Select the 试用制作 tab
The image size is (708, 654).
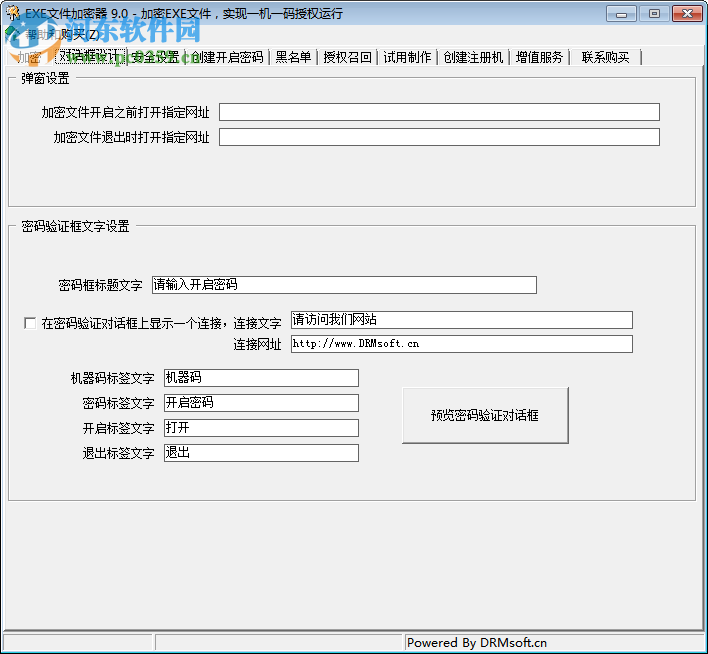407,57
